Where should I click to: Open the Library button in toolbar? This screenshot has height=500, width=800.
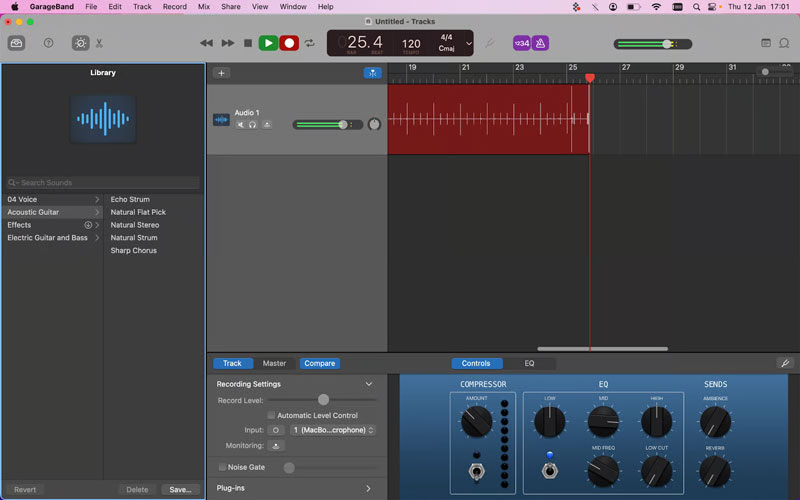coord(16,43)
